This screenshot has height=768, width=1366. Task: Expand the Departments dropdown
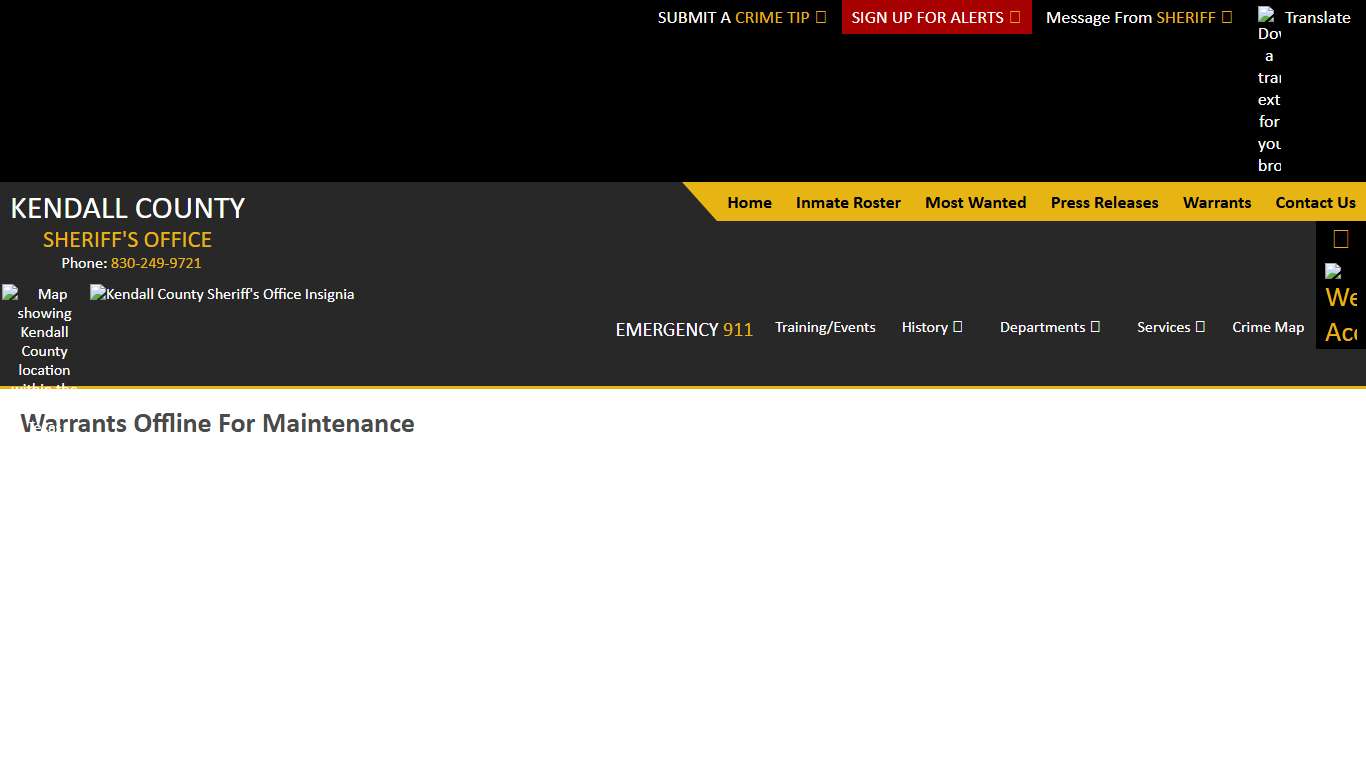pos(1049,327)
